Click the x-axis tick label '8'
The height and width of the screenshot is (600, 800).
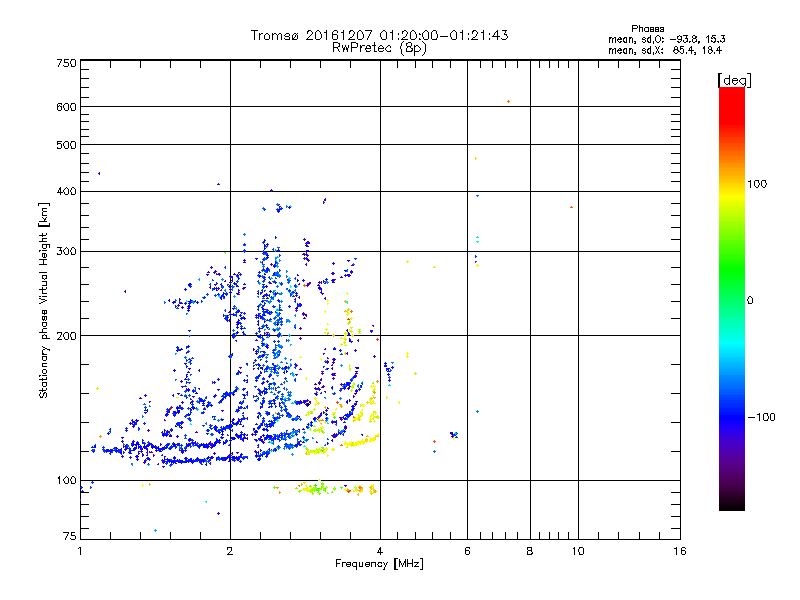(530, 551)
